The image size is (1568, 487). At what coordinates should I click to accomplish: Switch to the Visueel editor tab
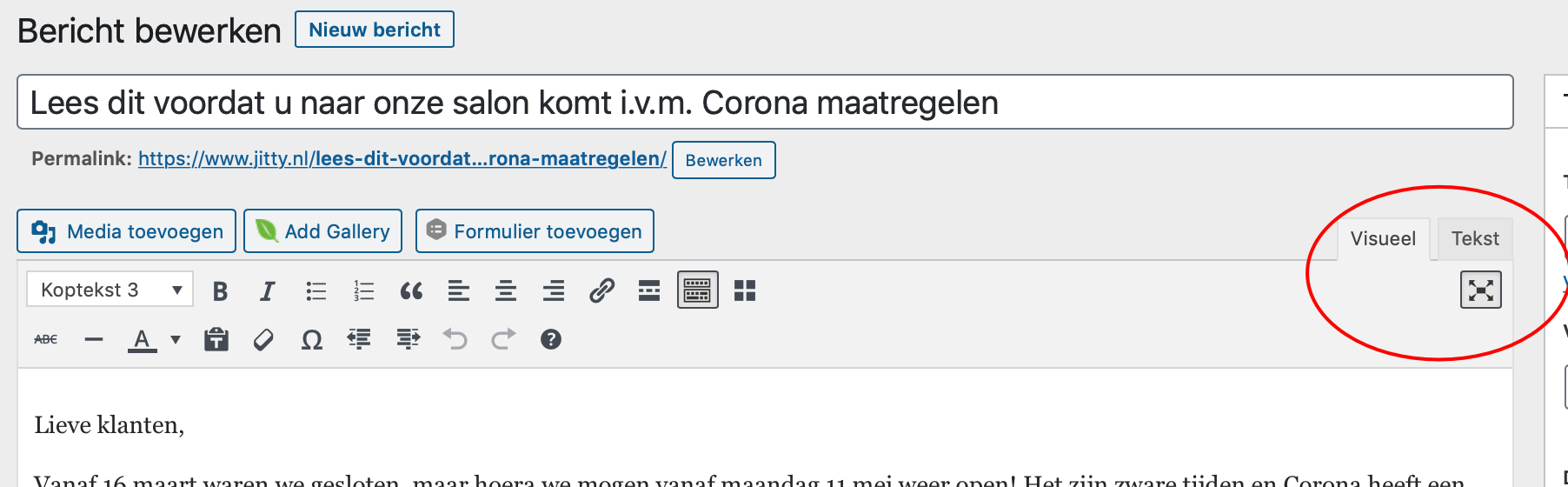1383,239
